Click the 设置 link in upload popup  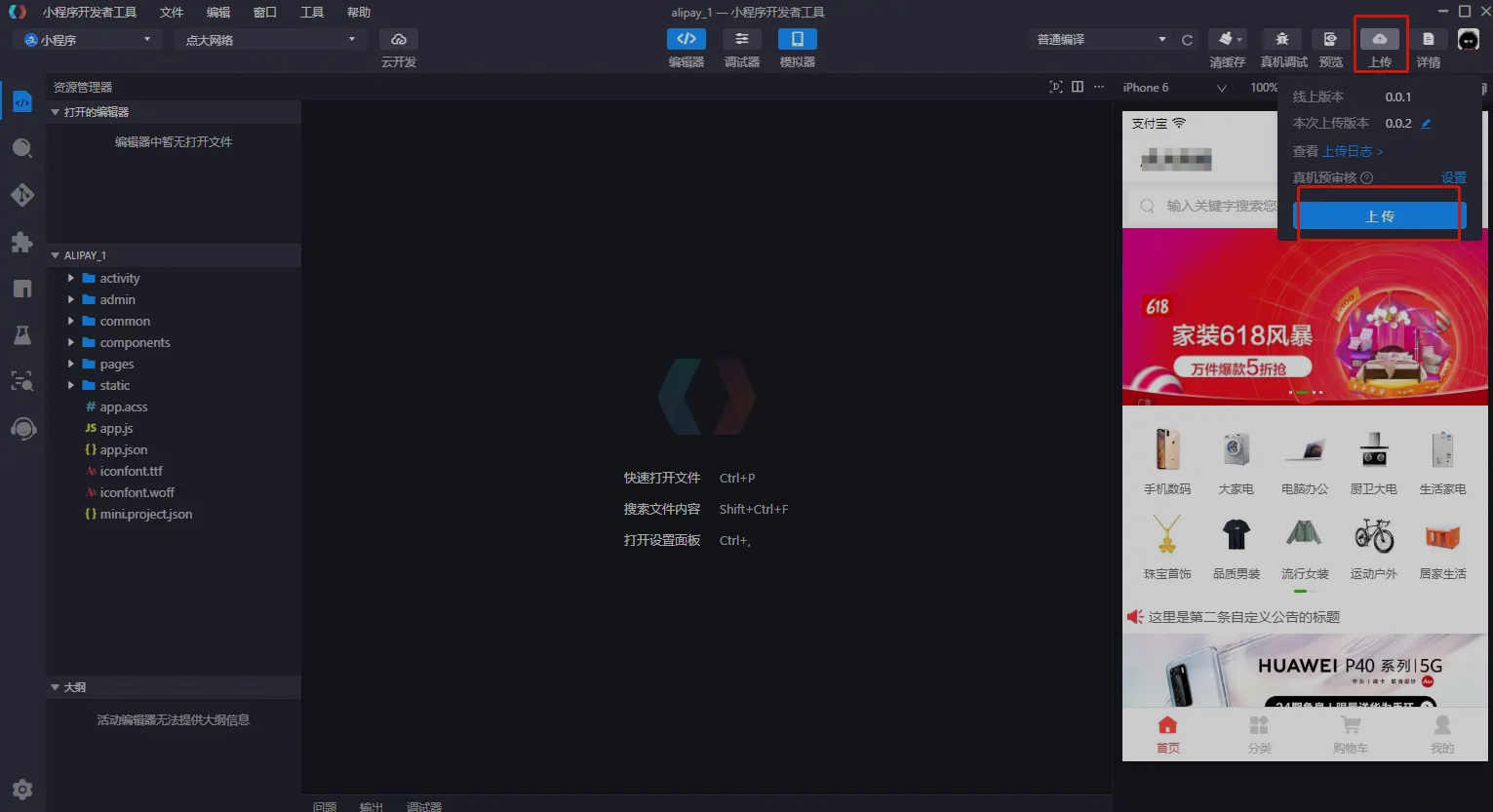[1454, 177]
